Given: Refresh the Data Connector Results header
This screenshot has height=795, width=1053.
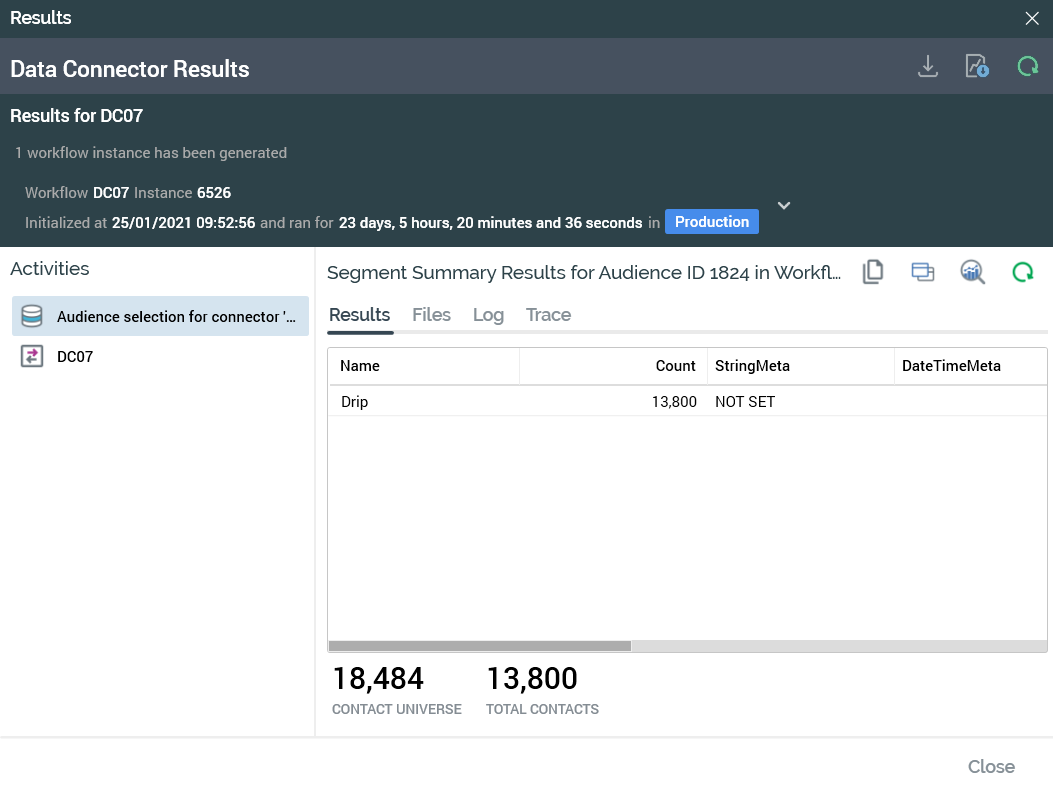Looking at the screenshot, I should pos(1027,67).
